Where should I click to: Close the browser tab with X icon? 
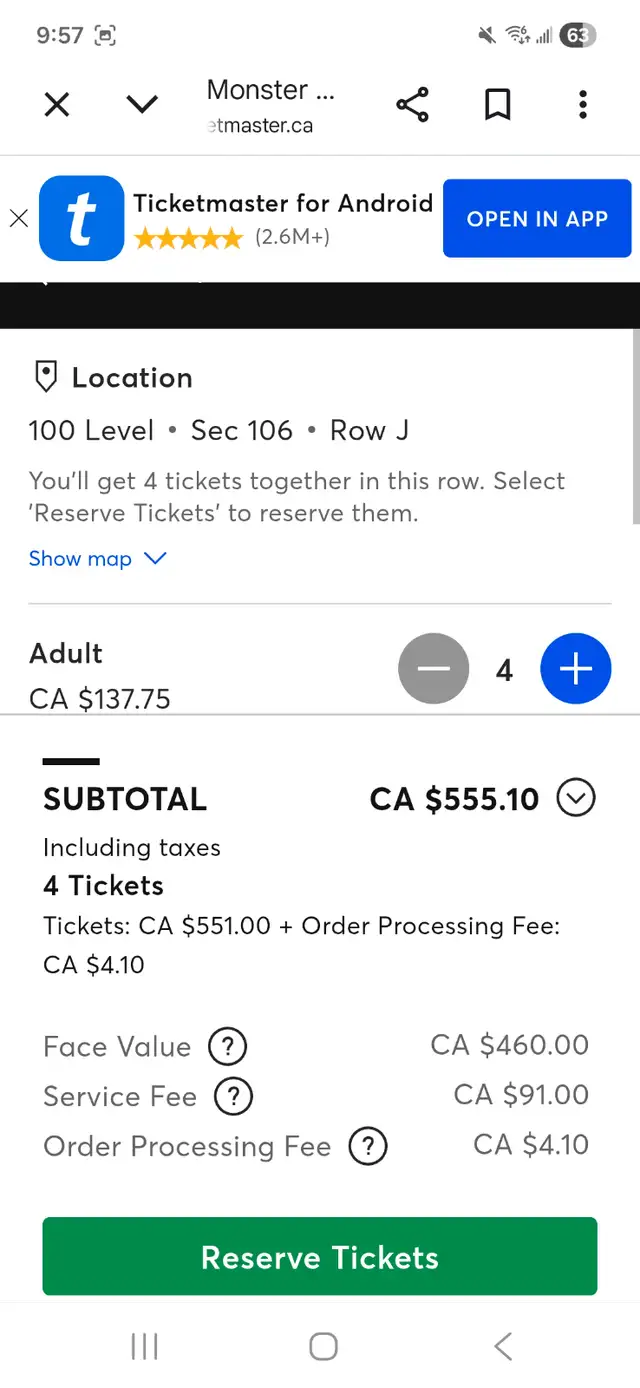[x=57, y=104]
